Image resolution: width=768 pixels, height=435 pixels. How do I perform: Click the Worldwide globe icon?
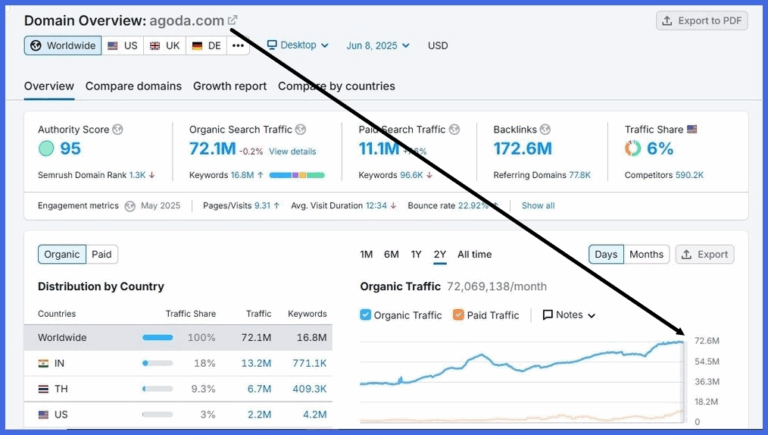click(x=36, y=46)
